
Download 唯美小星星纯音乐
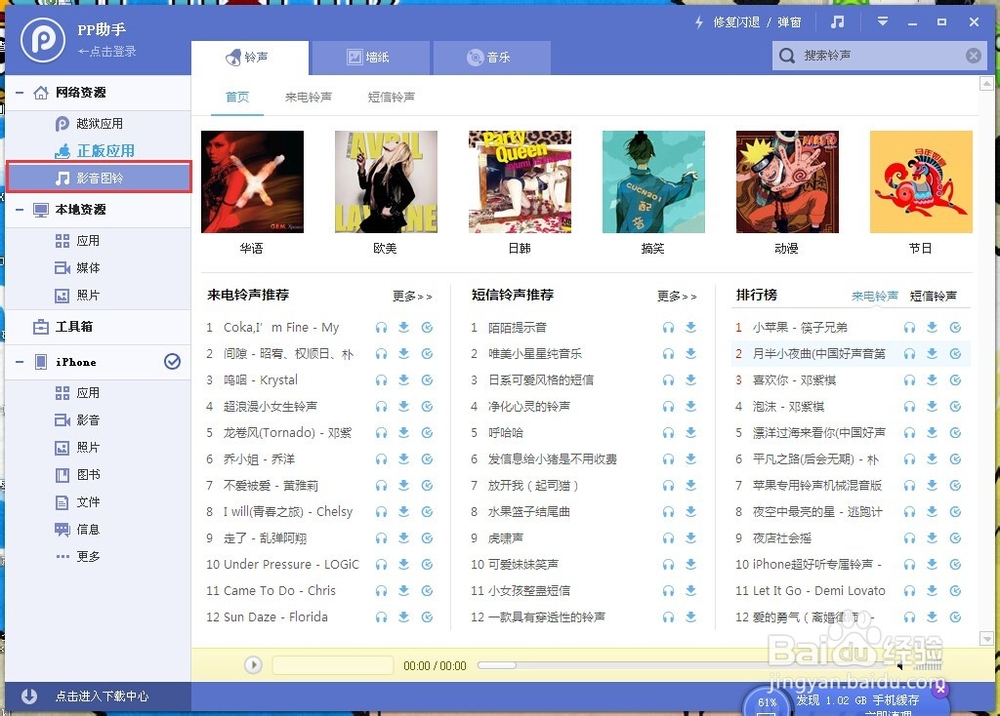pyautogui.click(x=691, y=354)
